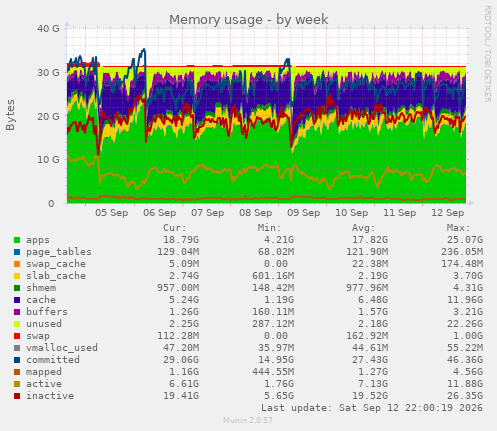Click the dark green shmem legend swatch
497x431 pixels.
[x=17, y=288]
